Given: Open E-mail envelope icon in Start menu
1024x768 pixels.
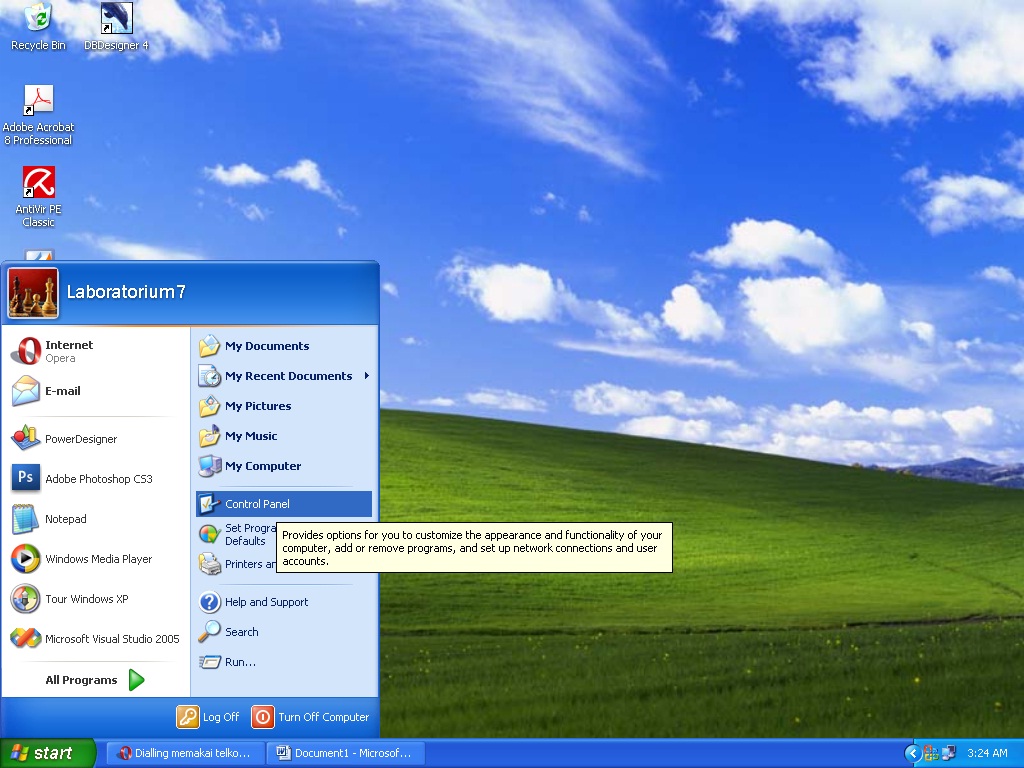Looking at the screenshot, I should pos(26,391).
